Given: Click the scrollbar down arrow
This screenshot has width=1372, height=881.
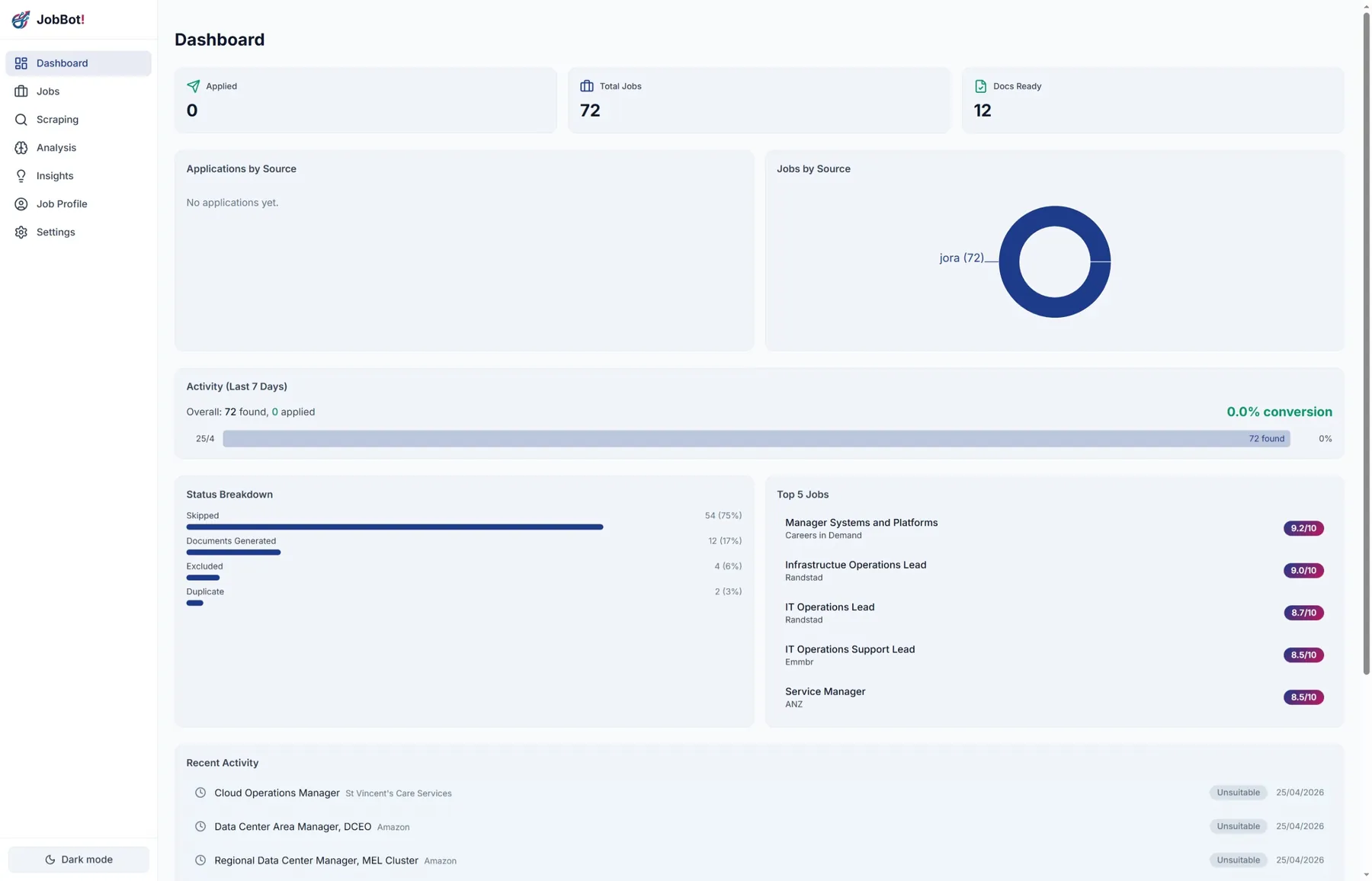Looking at the screenshot, I should (x=1366, y=875).
